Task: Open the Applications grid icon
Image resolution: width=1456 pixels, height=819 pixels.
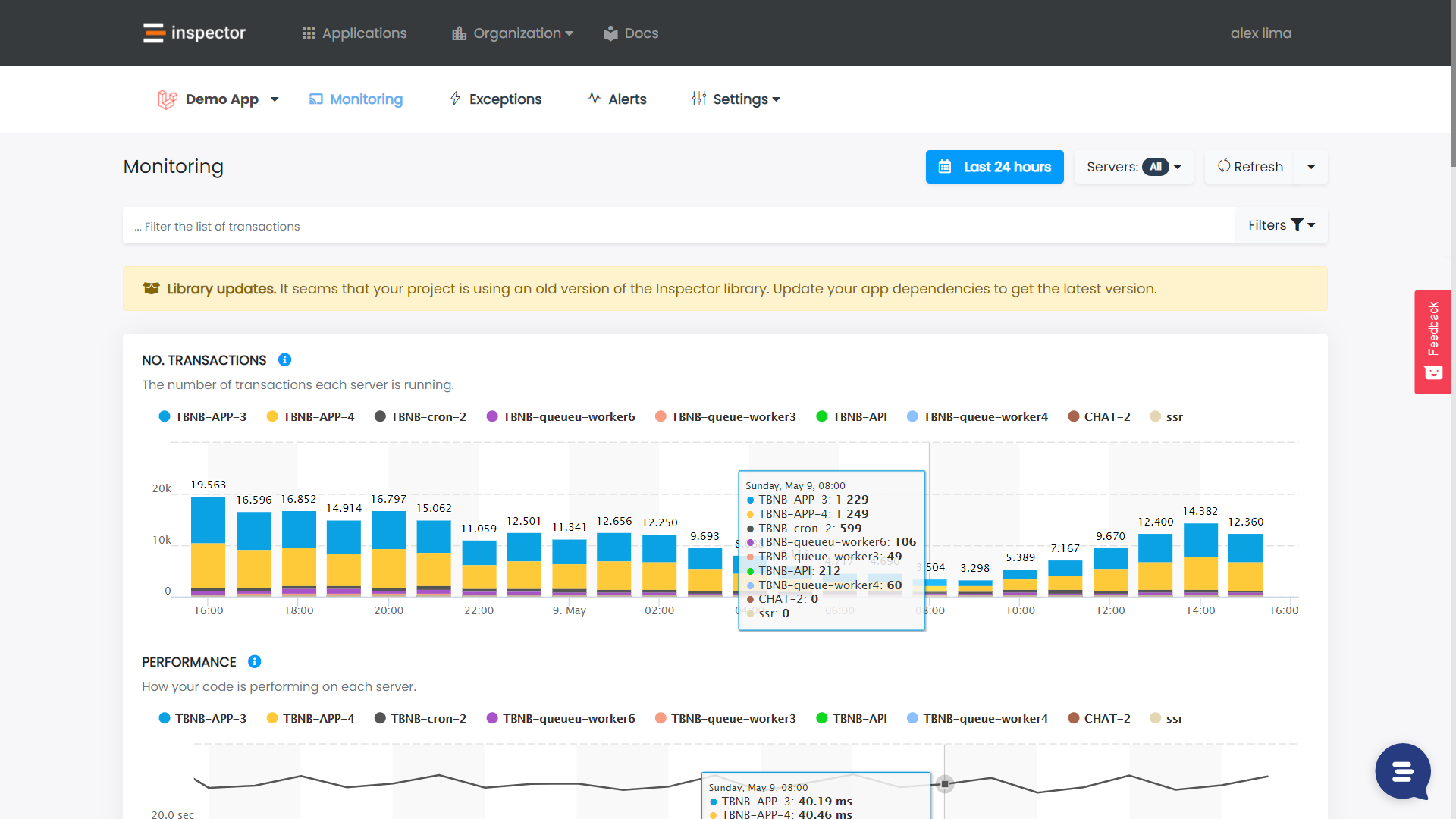Action: click(308, 33)
